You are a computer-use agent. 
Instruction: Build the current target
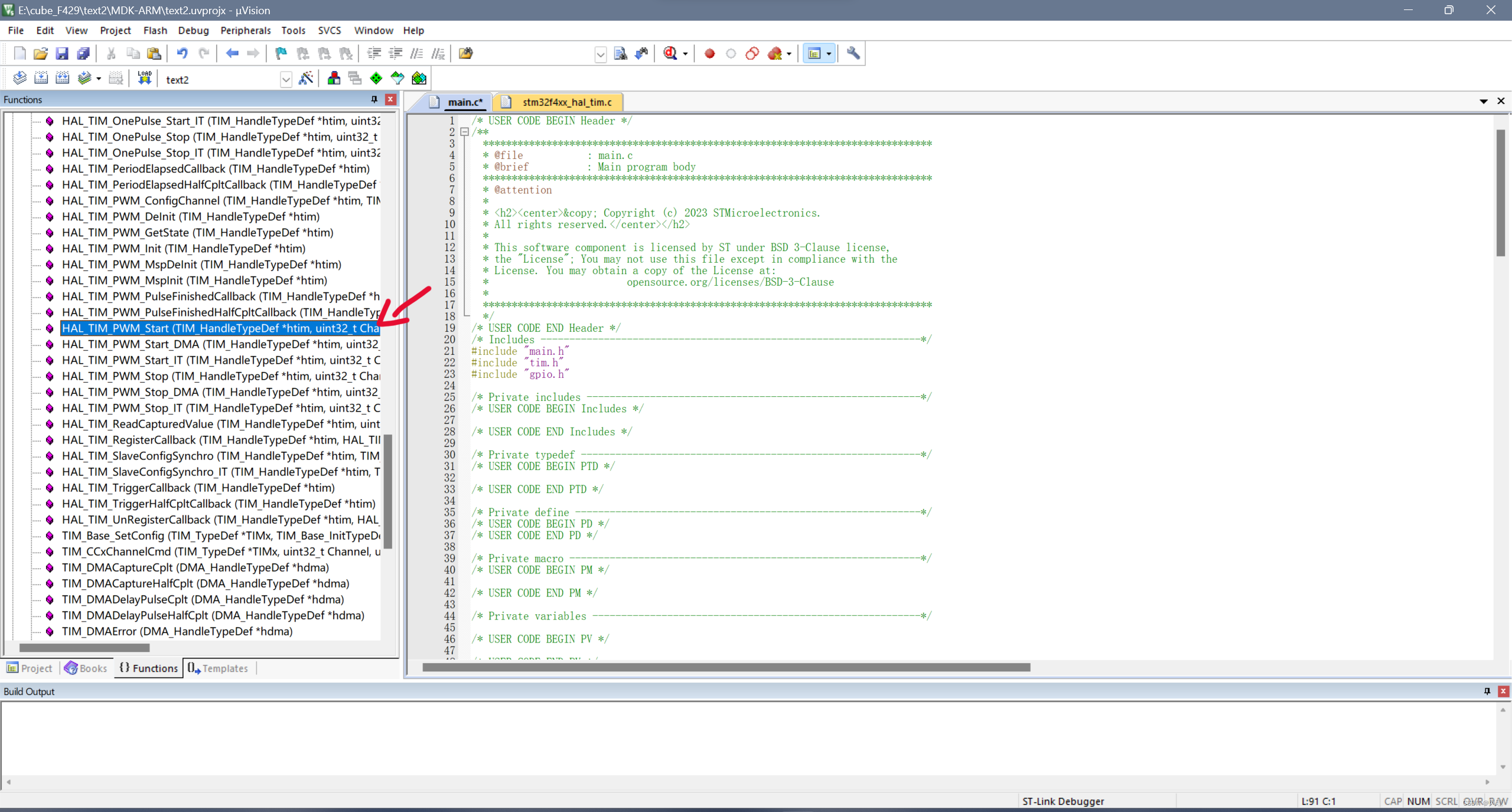click(x=41, y=77)
